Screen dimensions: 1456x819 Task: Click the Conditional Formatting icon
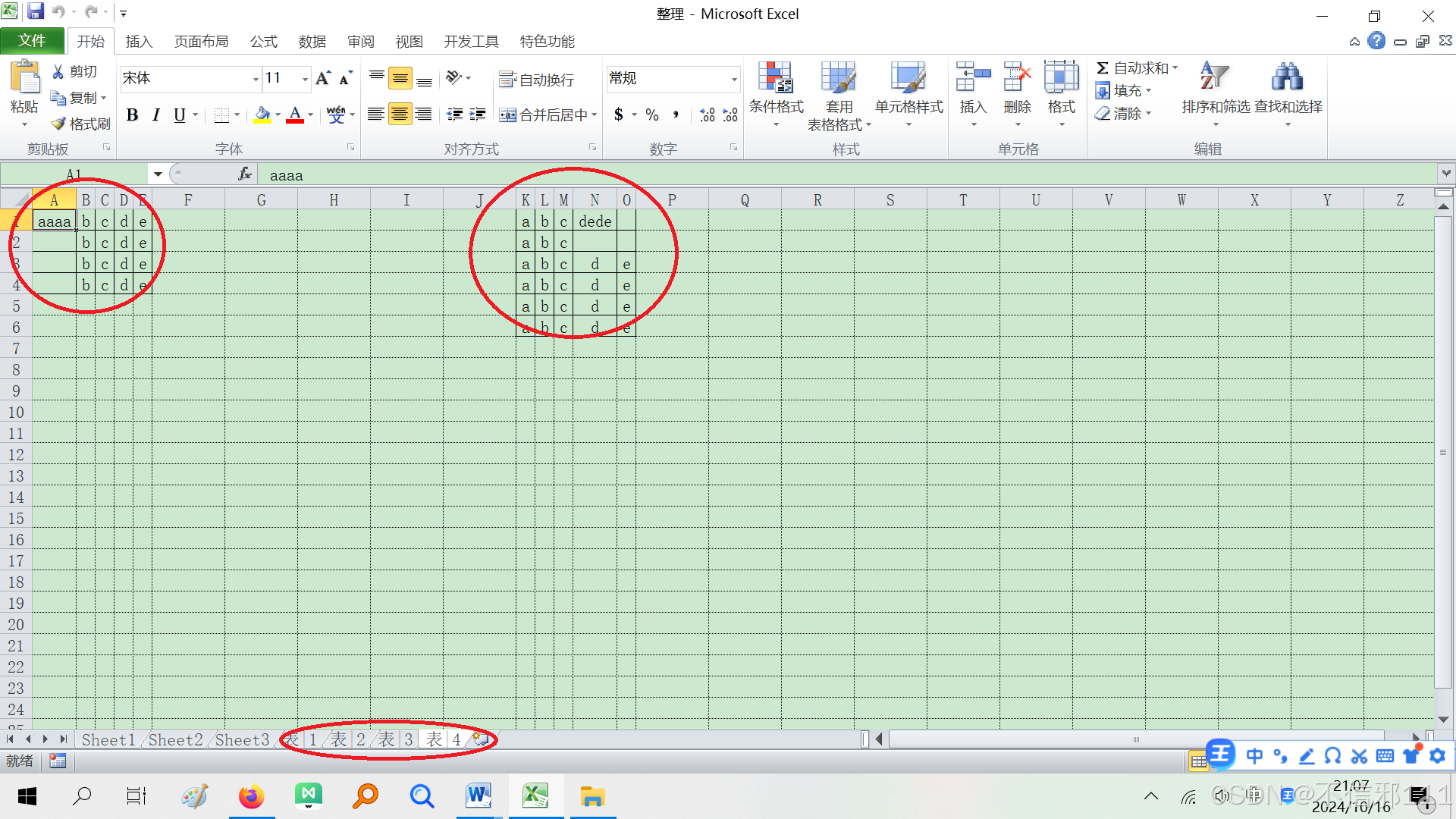(x=775, y=78)
